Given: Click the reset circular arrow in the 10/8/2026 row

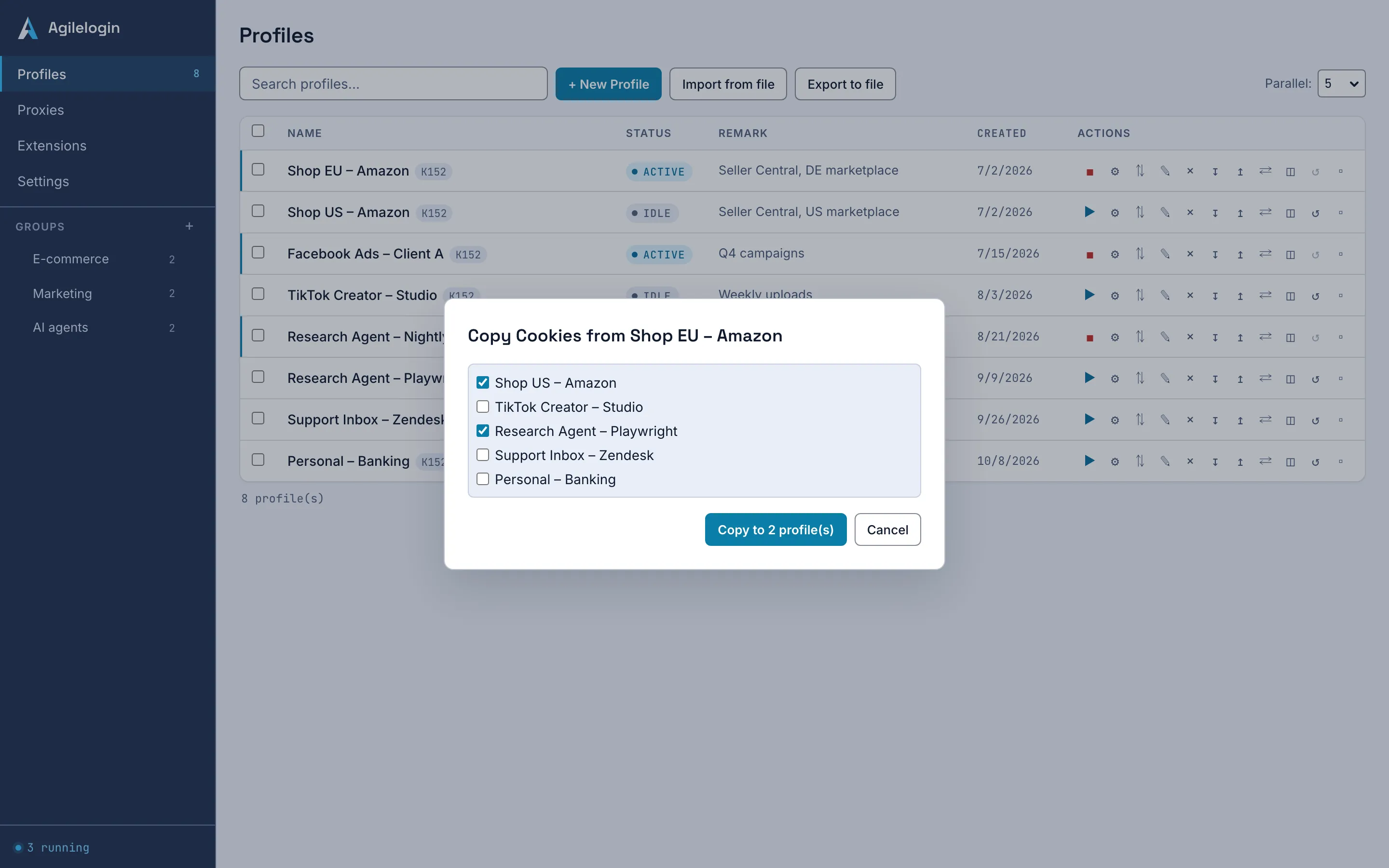Looking at the screenshot, I should [1316, 461].
